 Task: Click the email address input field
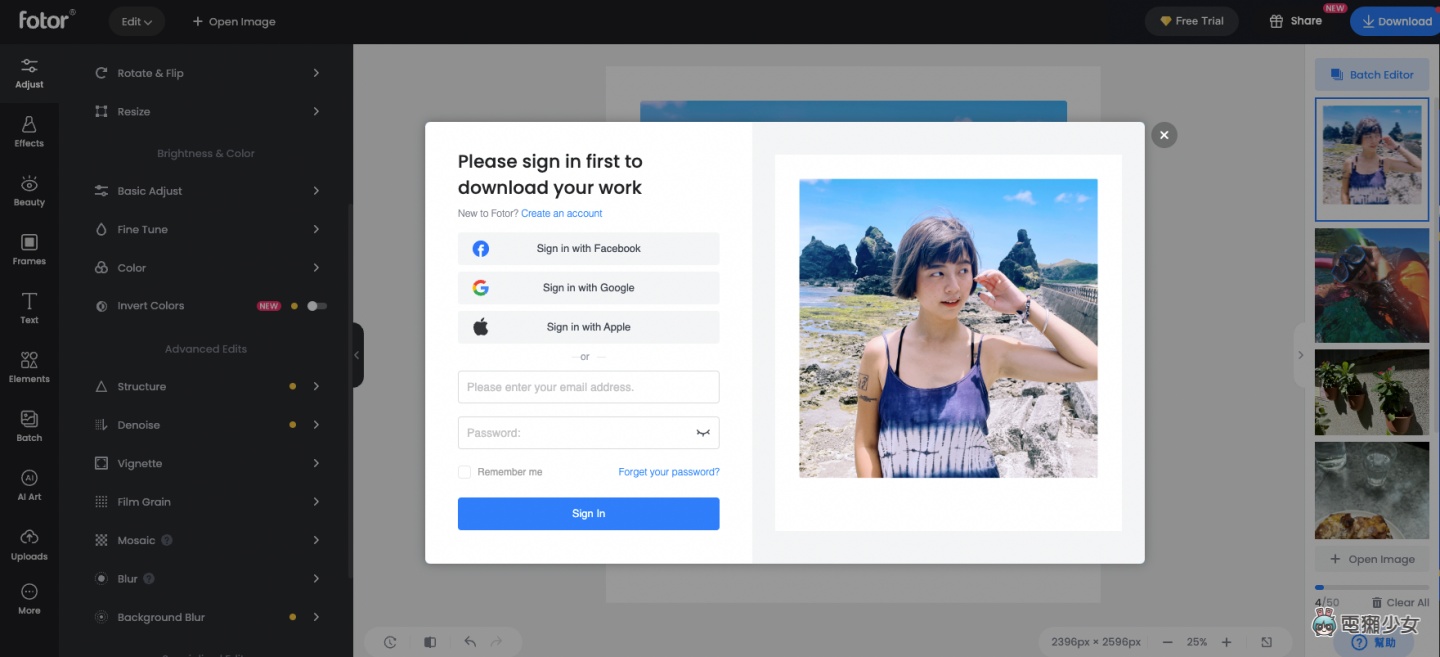tap(588, 387)
